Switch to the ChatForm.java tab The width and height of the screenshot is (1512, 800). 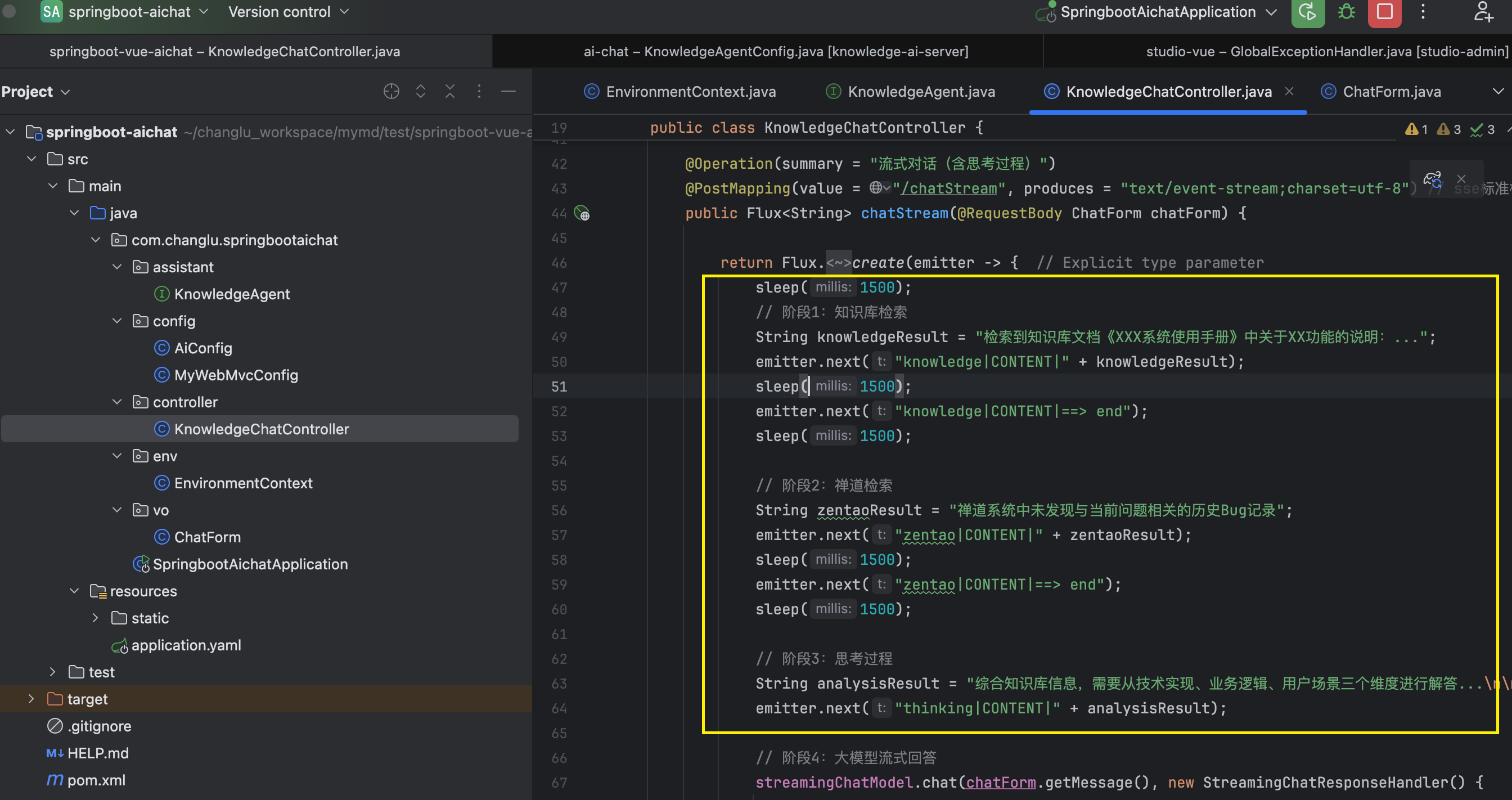tap(1380, 92)
